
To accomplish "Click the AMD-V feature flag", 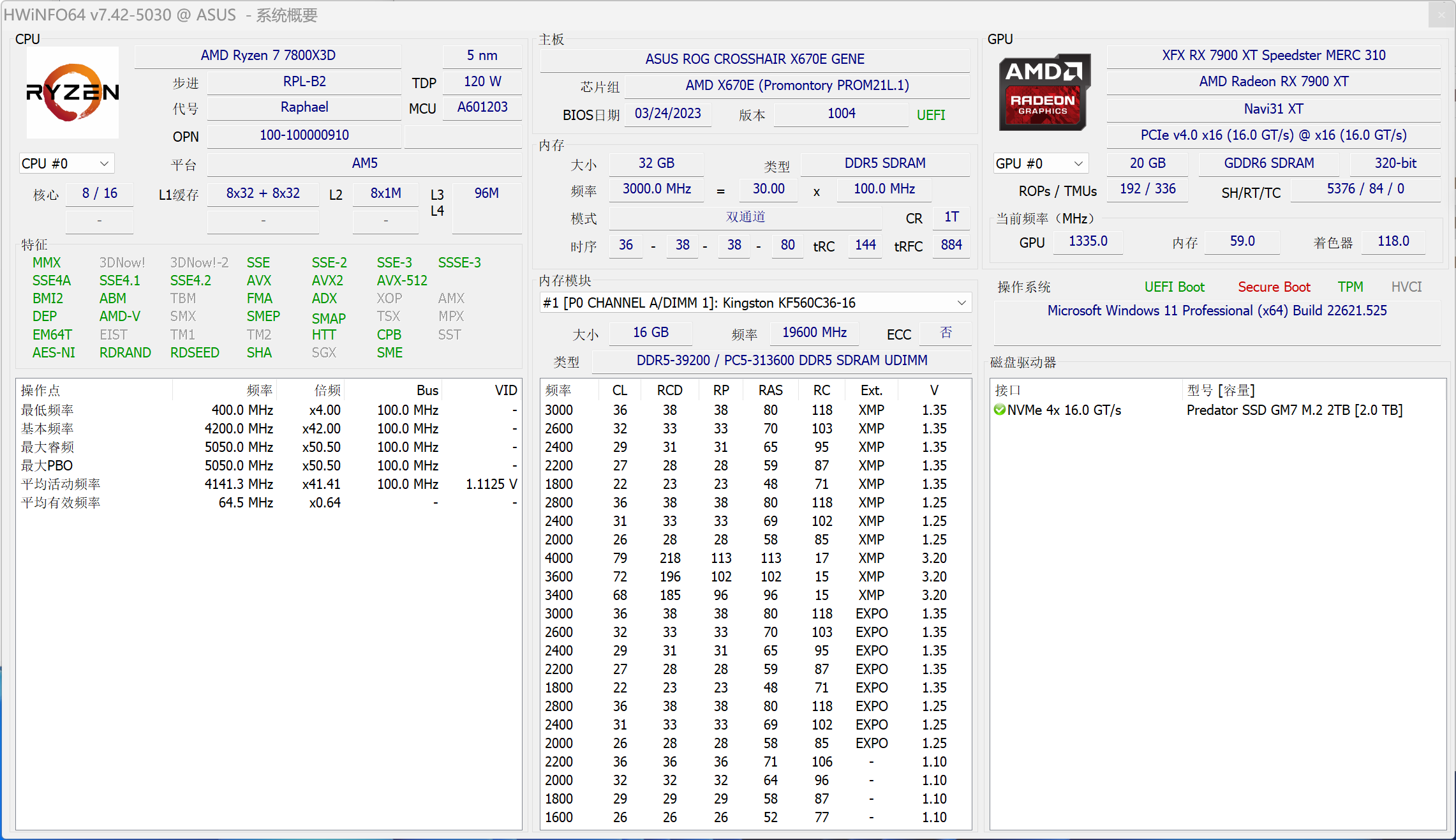I will 120,317.
